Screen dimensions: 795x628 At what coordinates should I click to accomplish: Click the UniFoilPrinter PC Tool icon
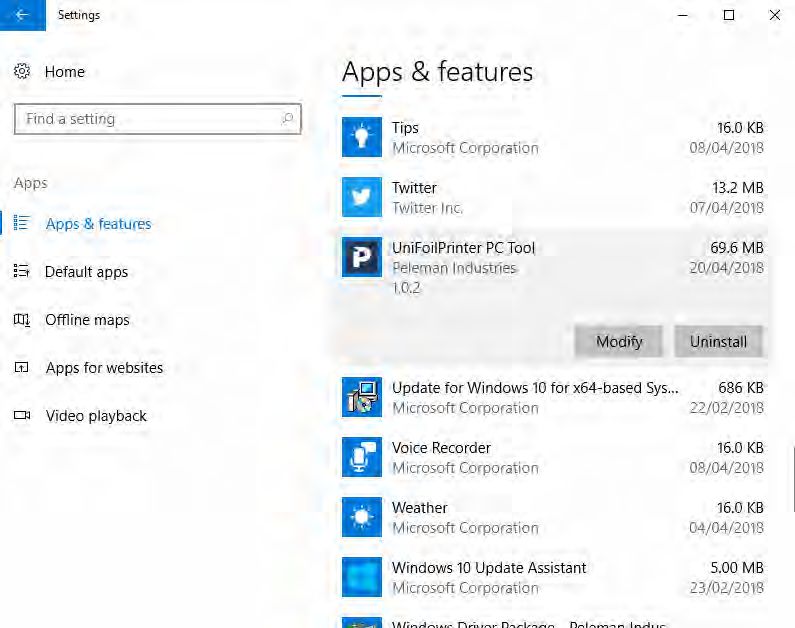[x=362, y=257]
